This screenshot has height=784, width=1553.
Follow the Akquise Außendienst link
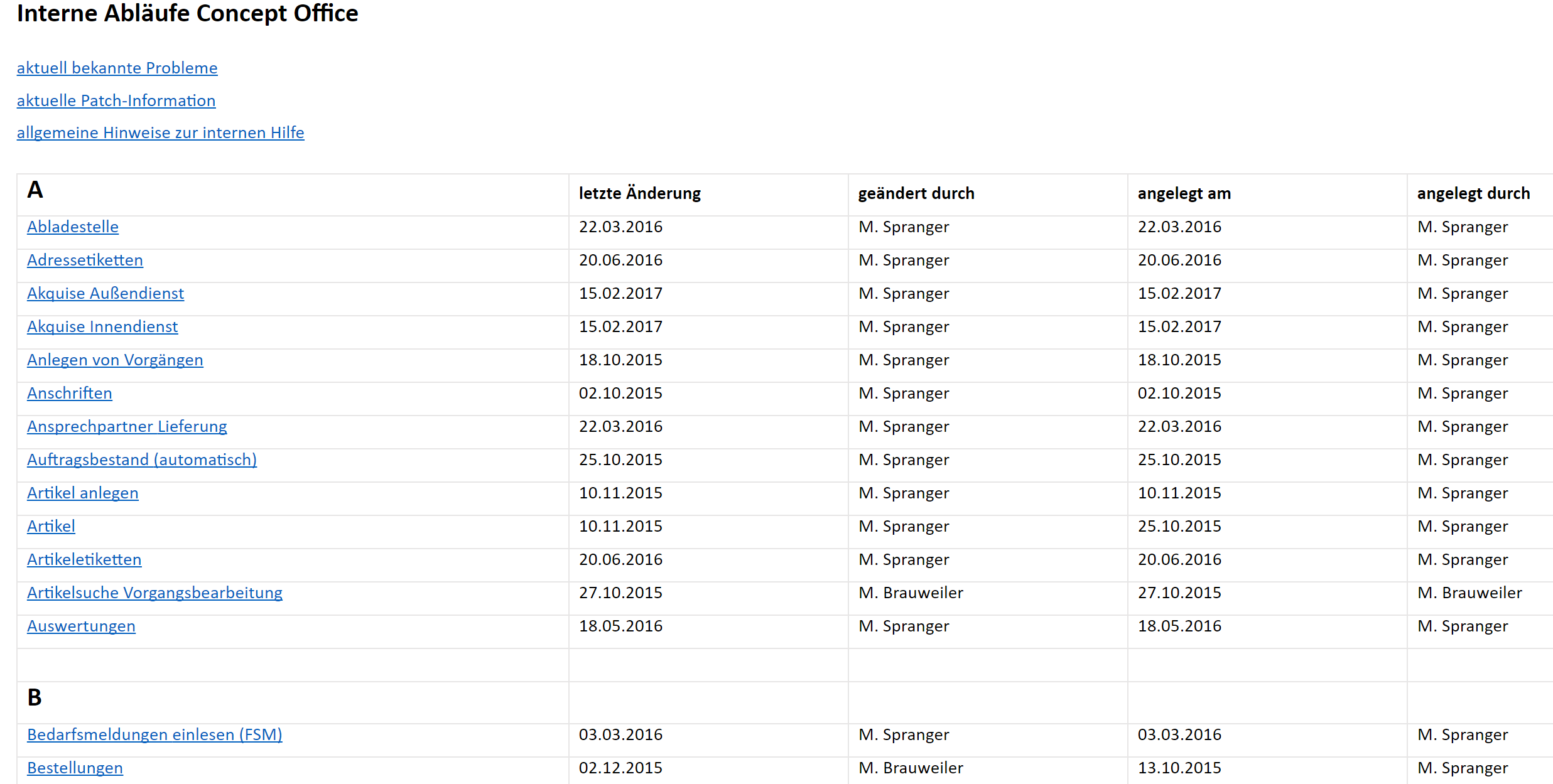tap(106, 293)
